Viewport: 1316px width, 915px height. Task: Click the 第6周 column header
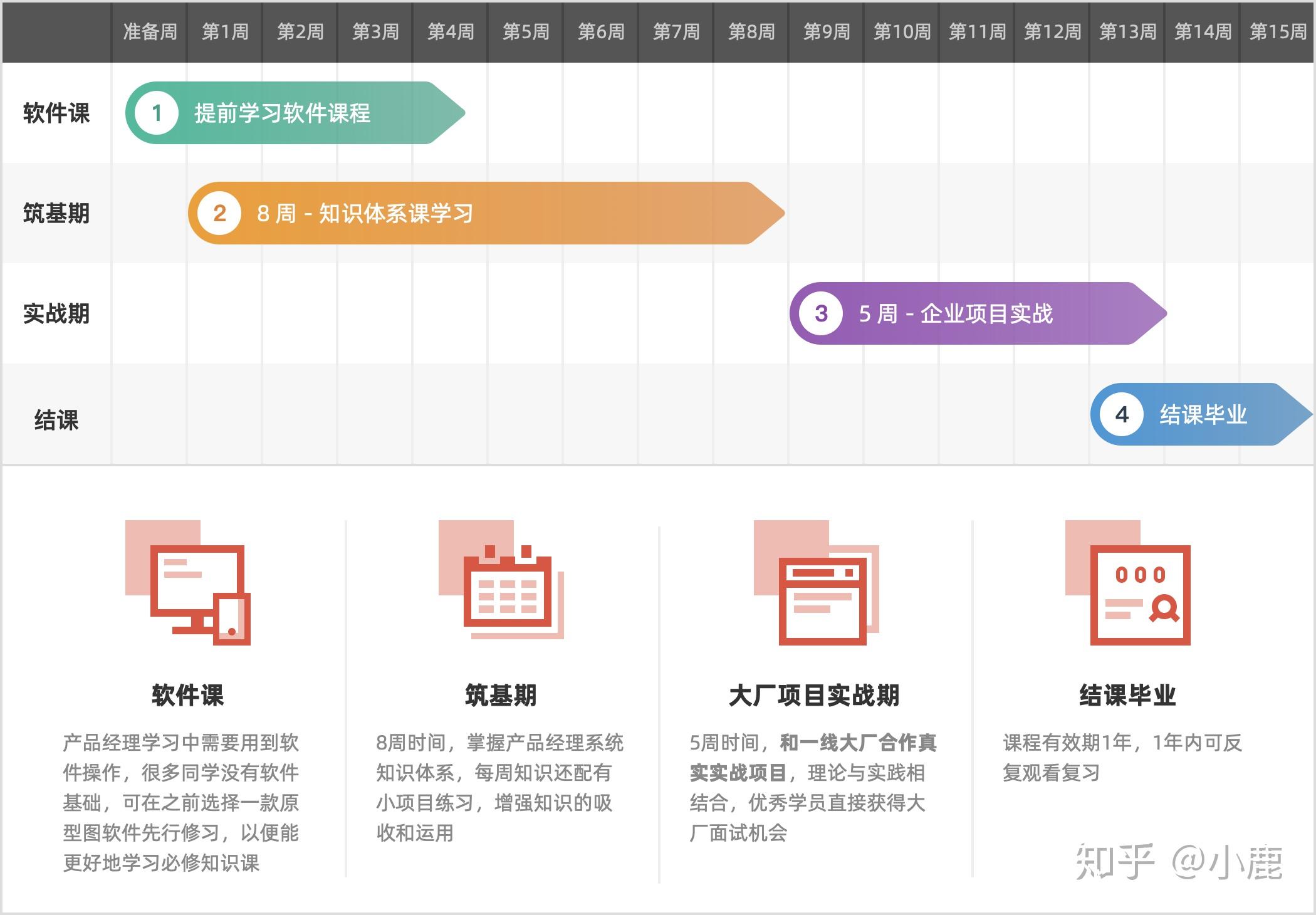click(601, 32)
